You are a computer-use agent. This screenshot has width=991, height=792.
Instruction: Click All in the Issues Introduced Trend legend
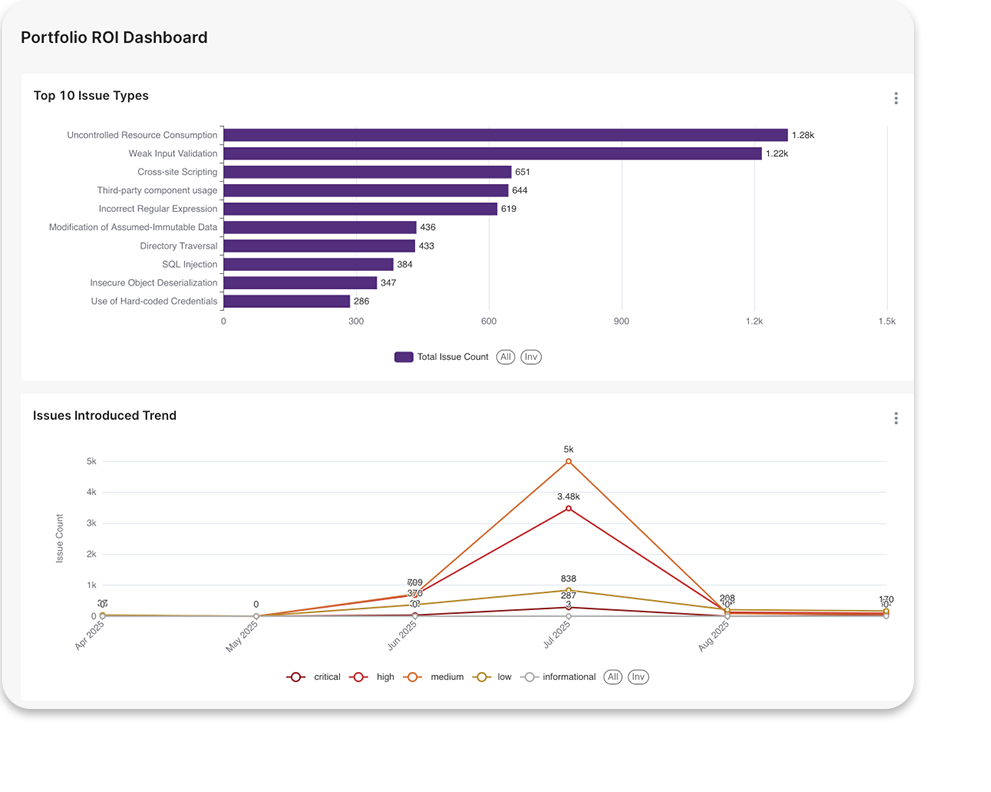(x=612, y=677)
